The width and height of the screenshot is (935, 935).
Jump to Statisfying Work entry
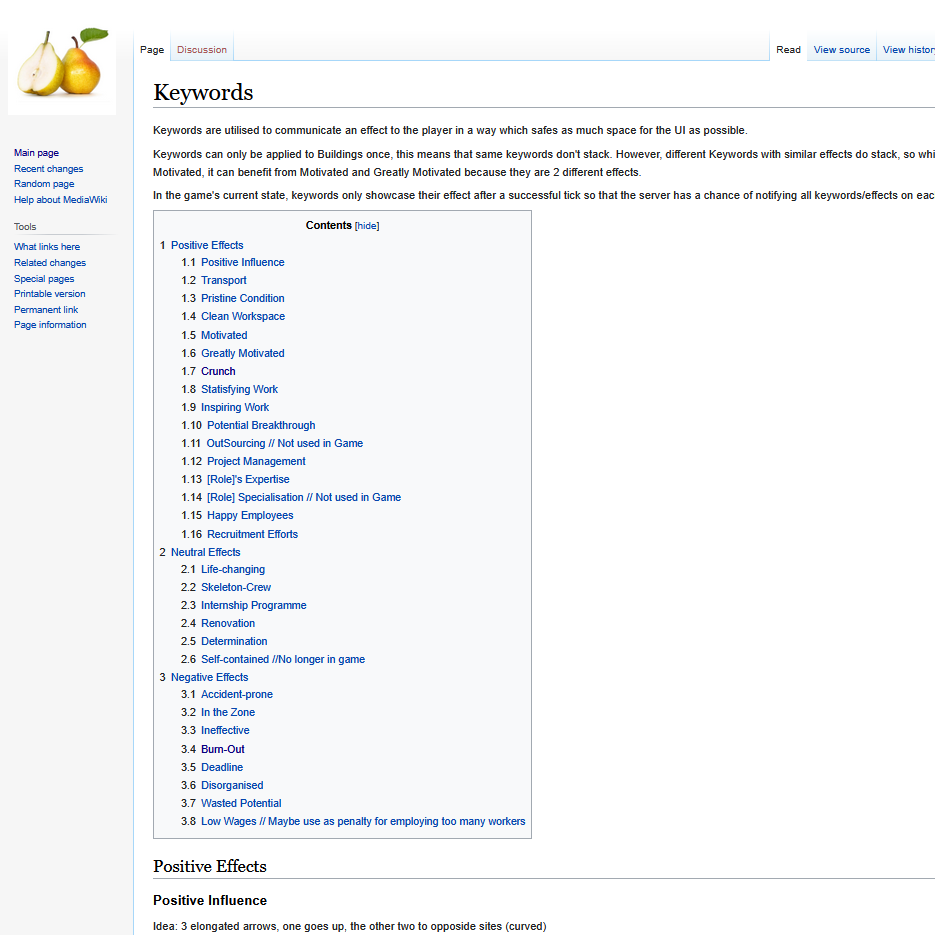239,389
